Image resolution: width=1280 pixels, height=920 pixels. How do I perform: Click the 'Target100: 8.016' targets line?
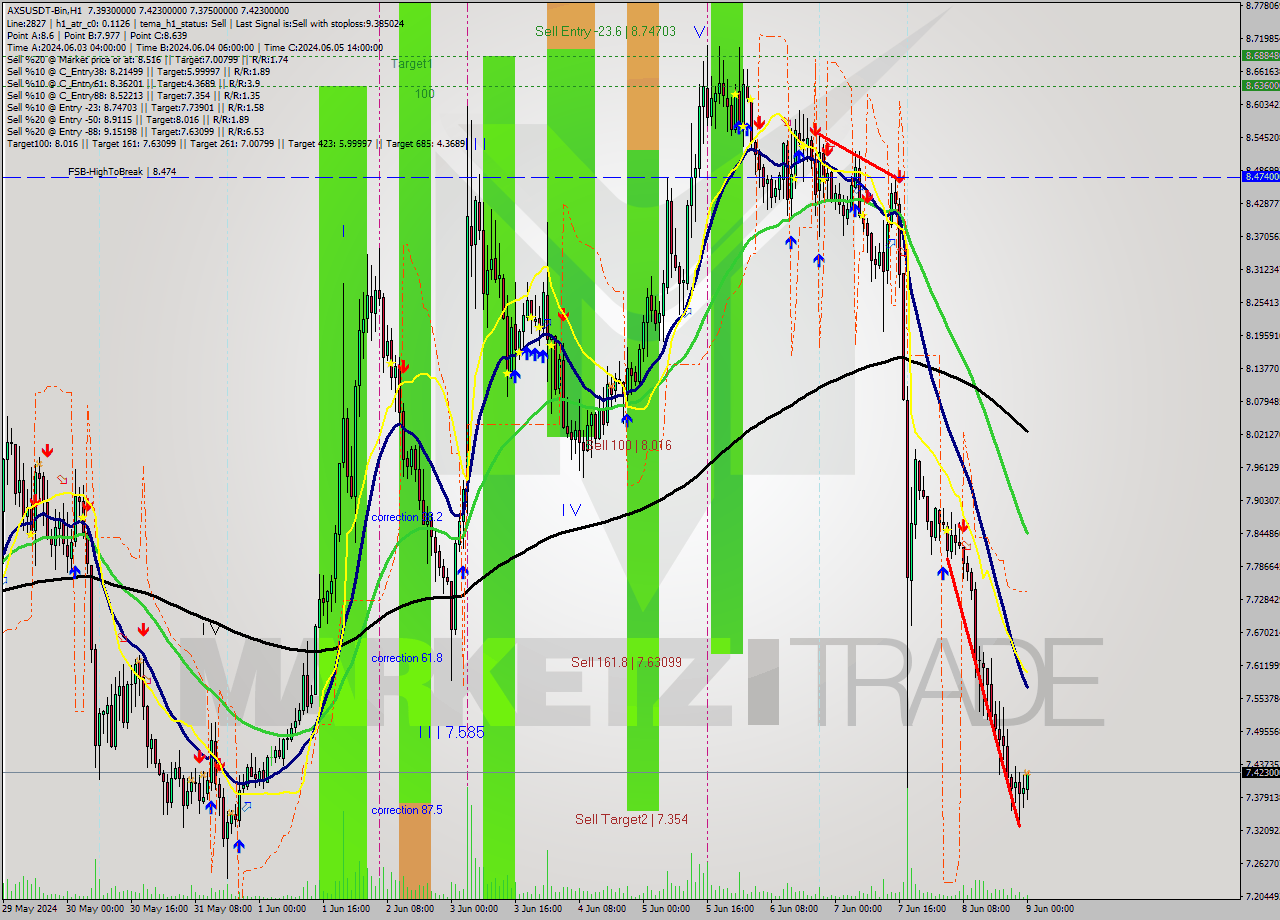coord(237,143)
